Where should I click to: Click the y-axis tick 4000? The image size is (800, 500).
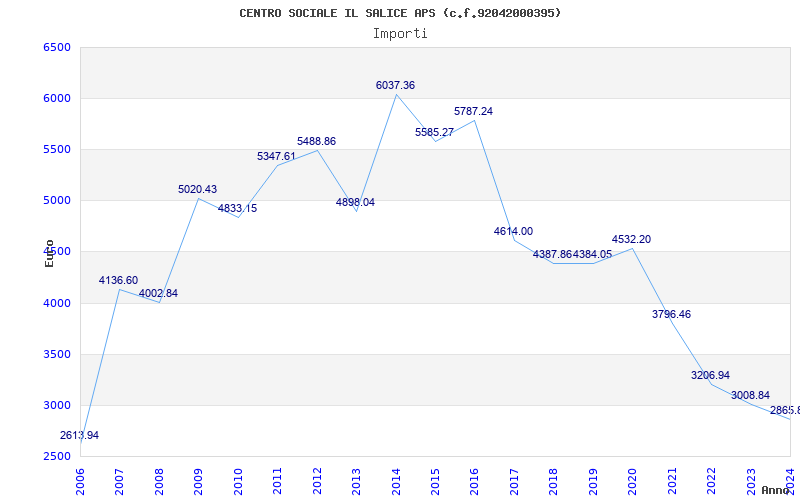[57, 304]
